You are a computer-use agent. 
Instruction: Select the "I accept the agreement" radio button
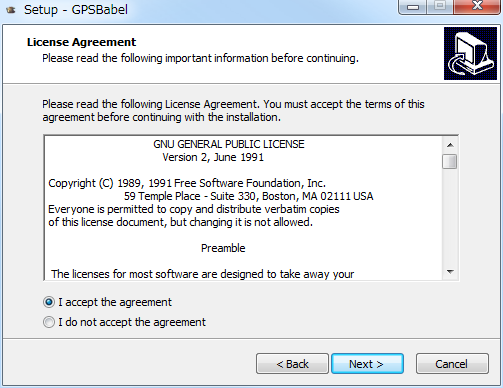pos(49,302)
